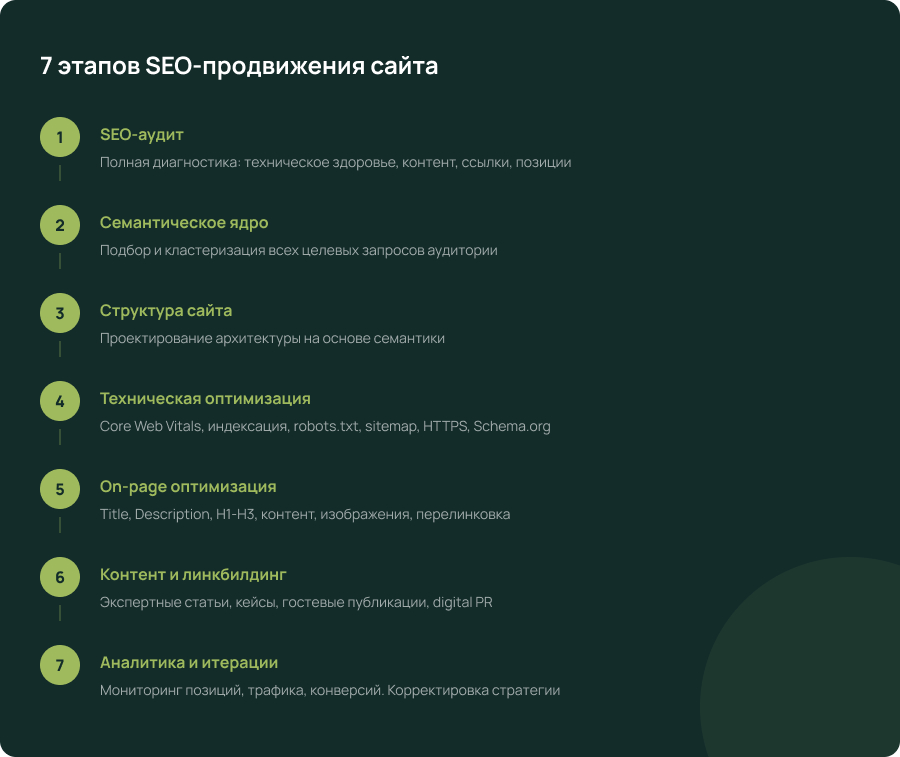Click the number 6 step circle
This screenshot has width=900, height=757.
[60, 577]
